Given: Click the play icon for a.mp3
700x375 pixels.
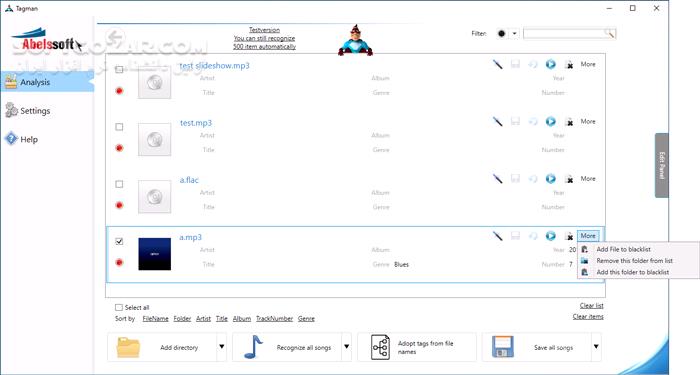Looking at the screenshot, I should tap(551, 236).
